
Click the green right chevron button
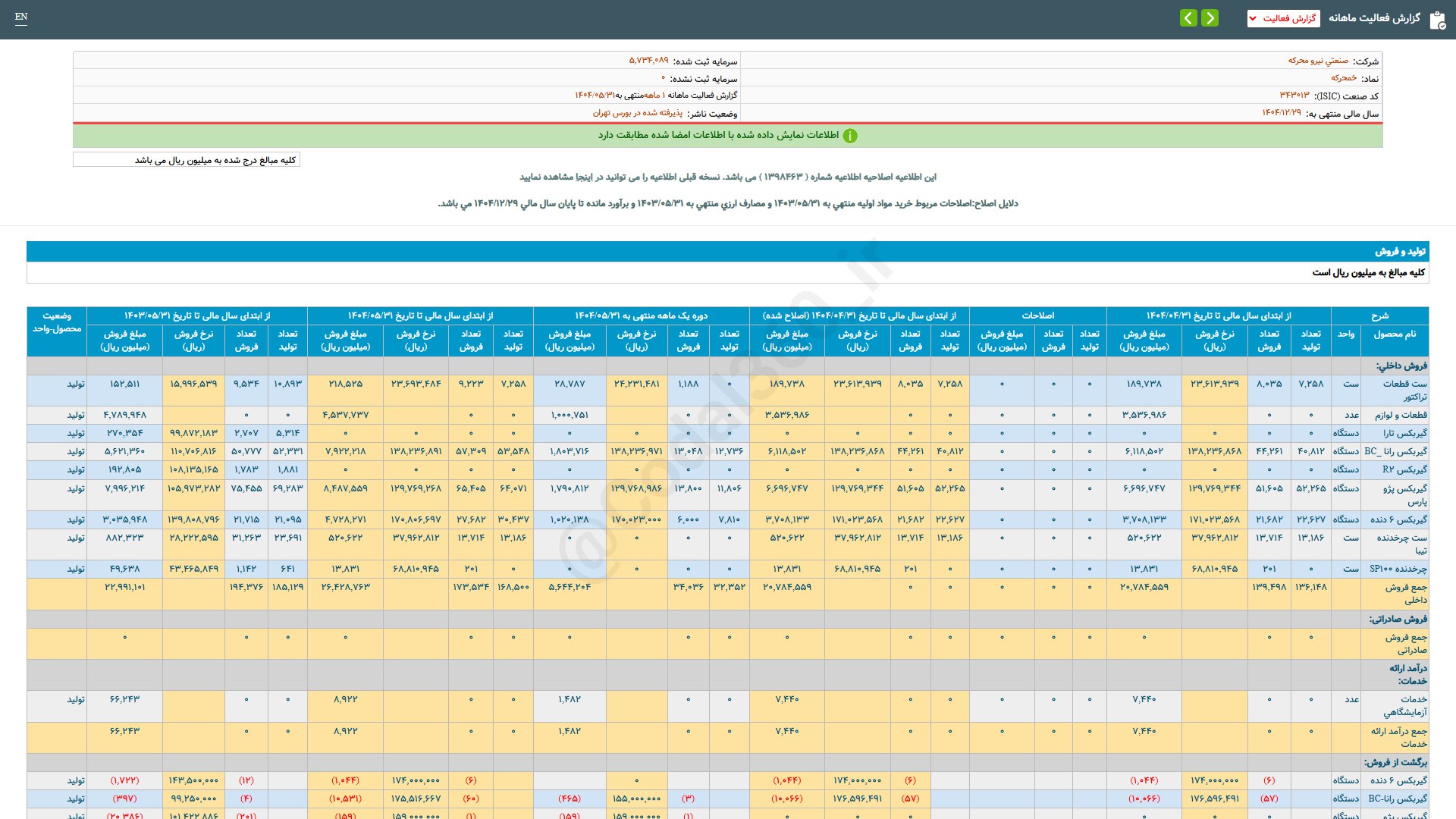tap(1210, 17)
